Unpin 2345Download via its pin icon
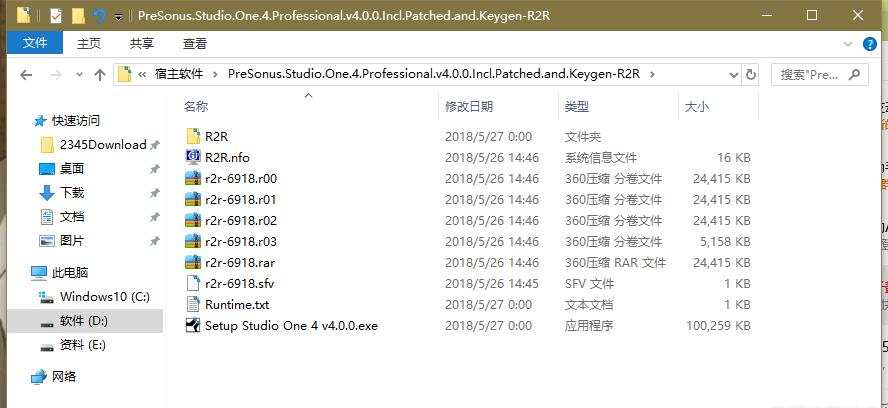888x408 pixels. (x=154, y=145)
